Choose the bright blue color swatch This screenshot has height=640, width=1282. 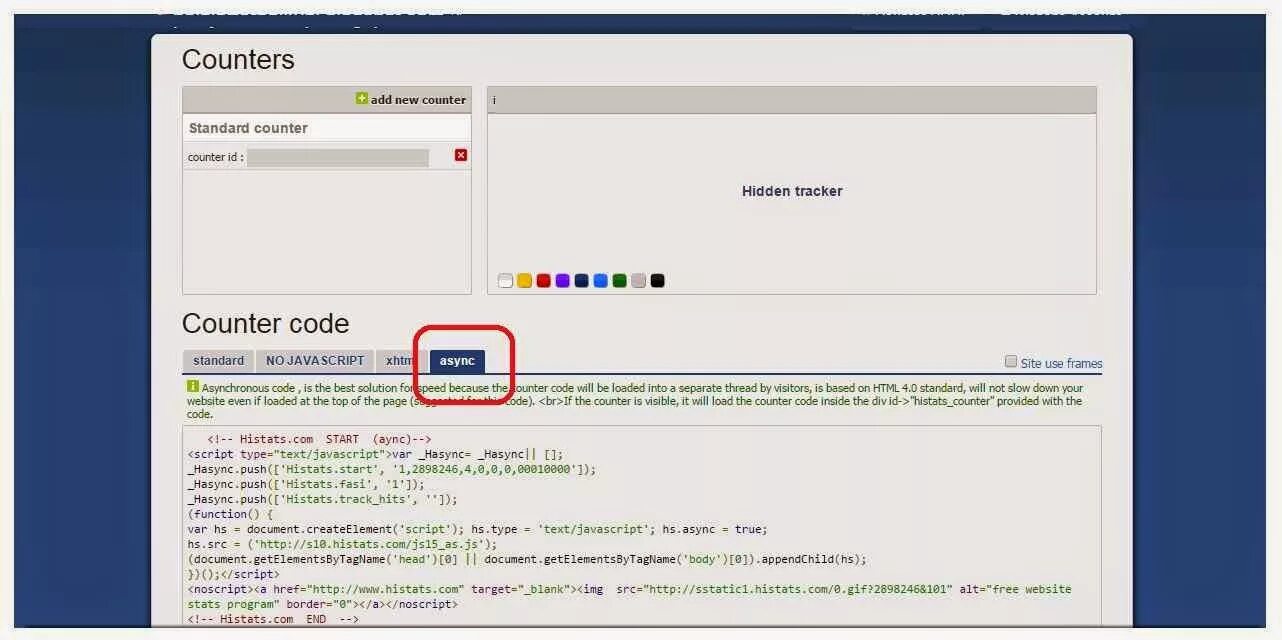pos(600,281)
